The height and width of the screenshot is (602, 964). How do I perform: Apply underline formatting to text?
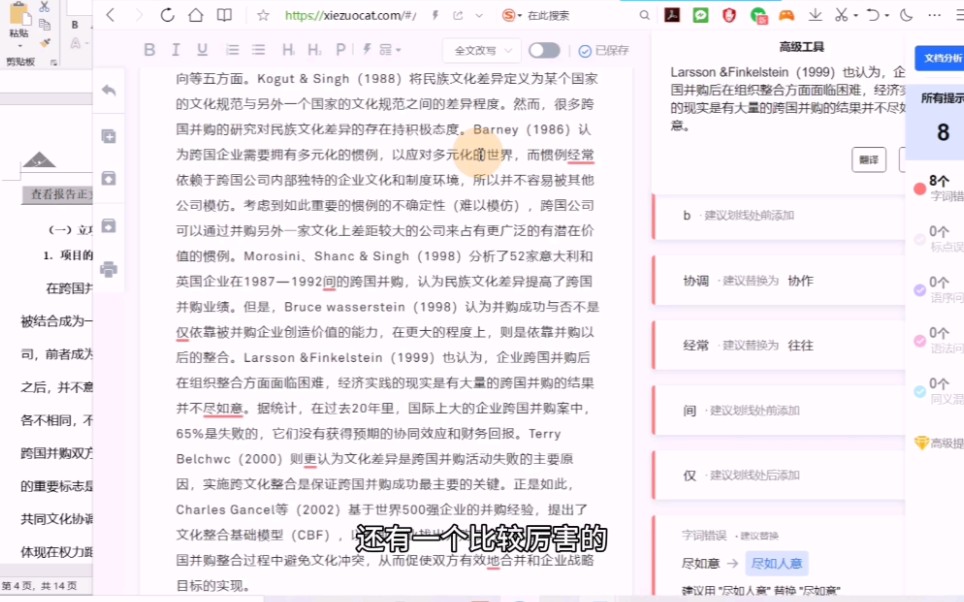click(x=201, y=49)
